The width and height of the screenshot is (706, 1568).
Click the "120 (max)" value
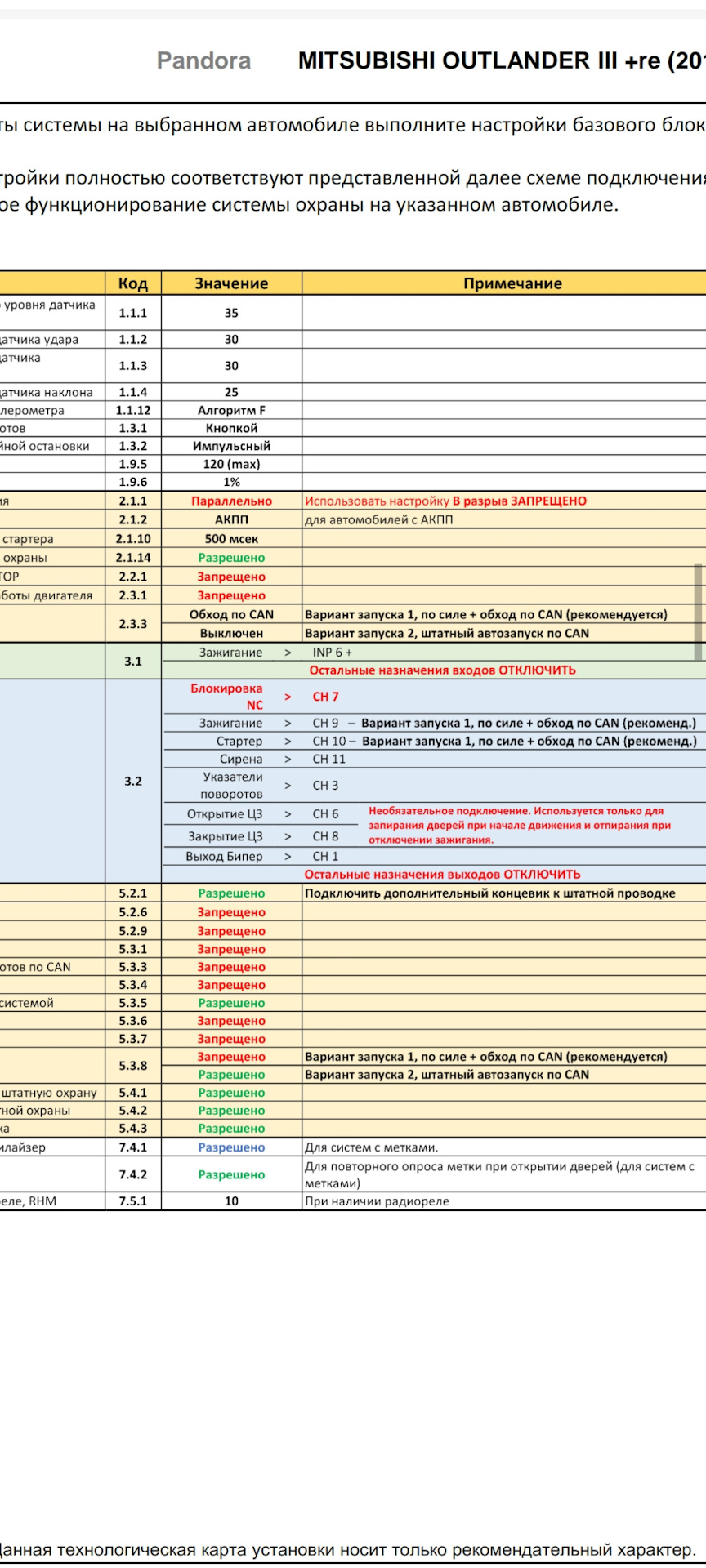point(231,464)
